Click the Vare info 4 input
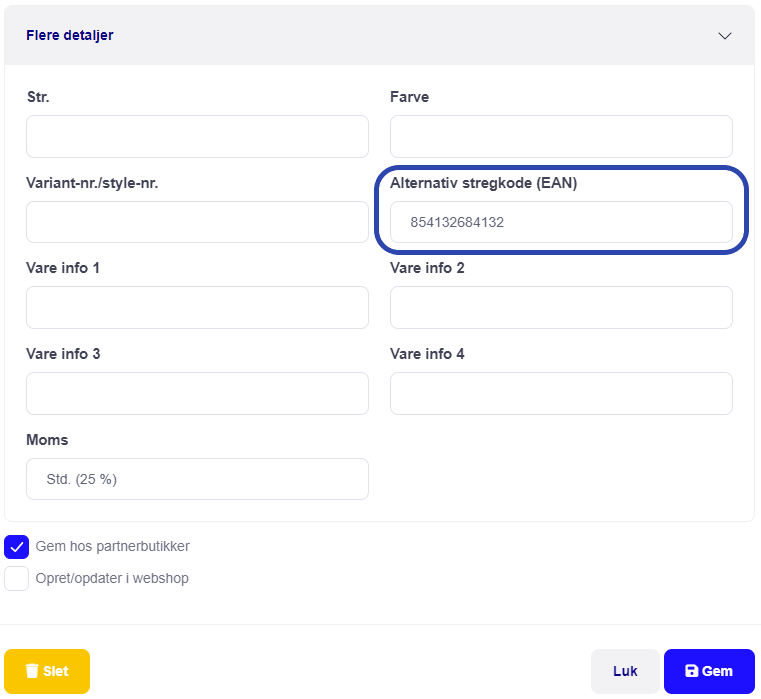 click(x=562, y=394)
